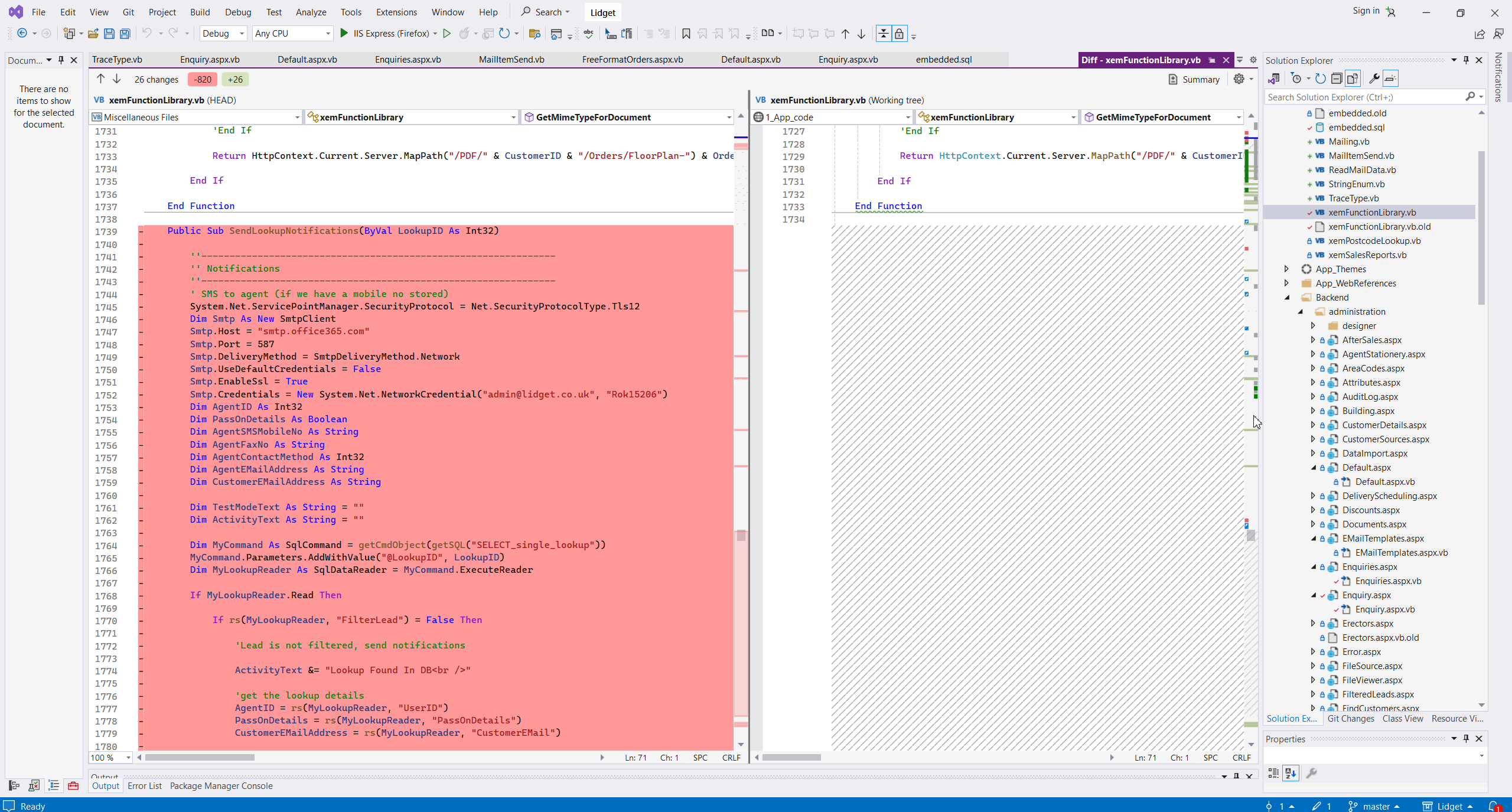
Task: Open the Debug configuration dropdown
Action: [223, 34]
